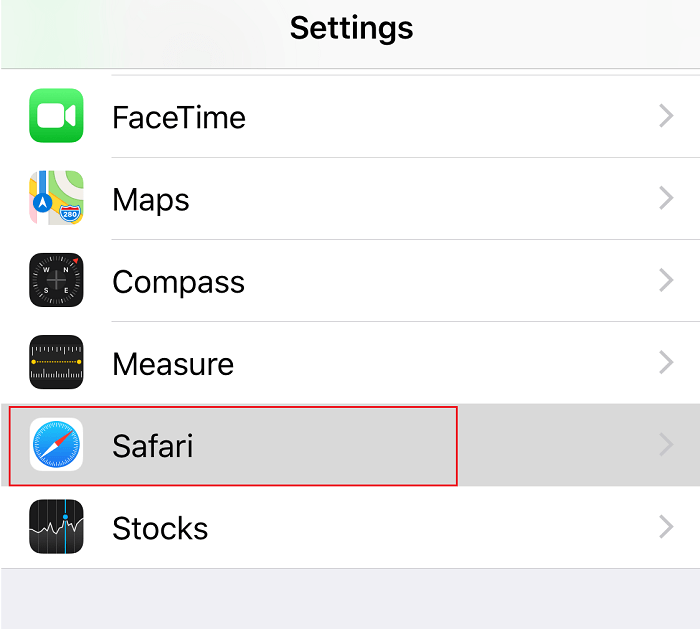Tap the blue Safari compass icon

click(x=56, y=445)
